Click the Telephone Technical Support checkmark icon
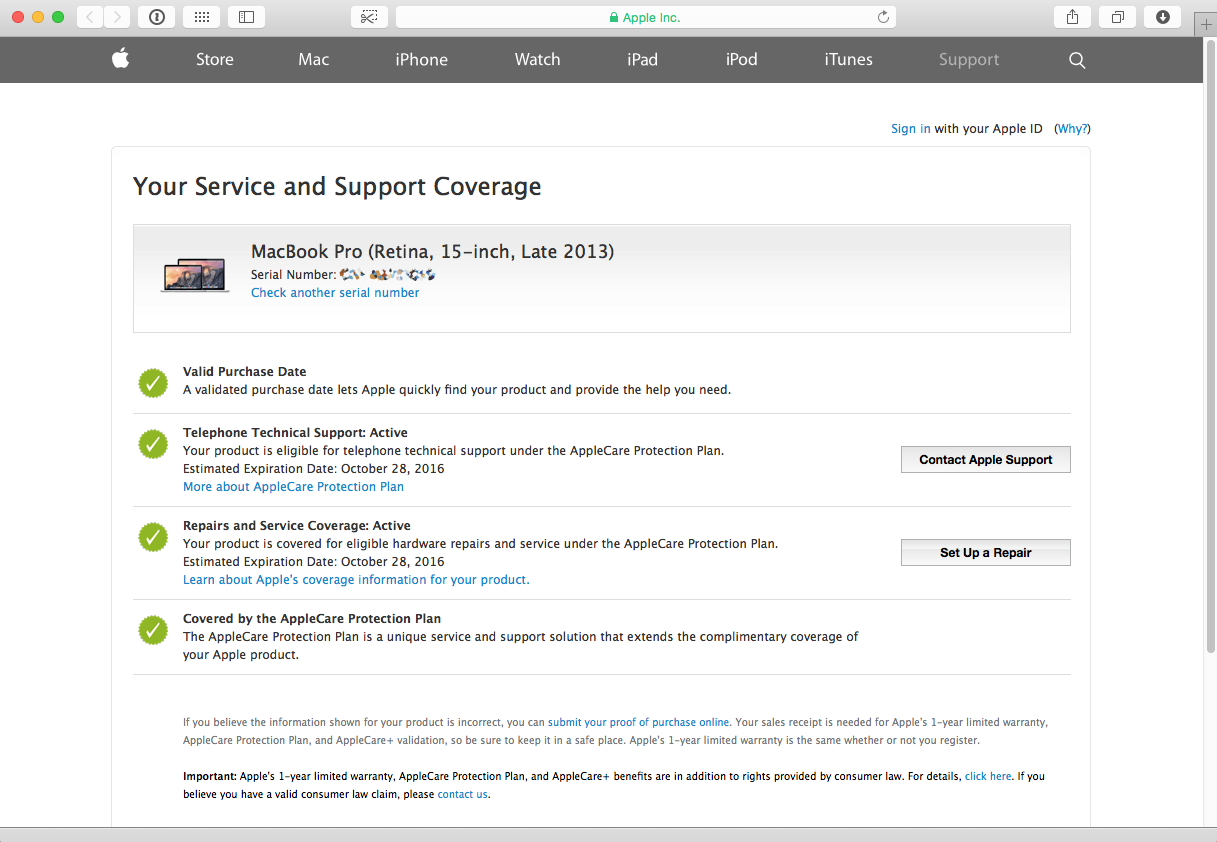The height and width of the screenshot is (842, 1217). point(153,444)
